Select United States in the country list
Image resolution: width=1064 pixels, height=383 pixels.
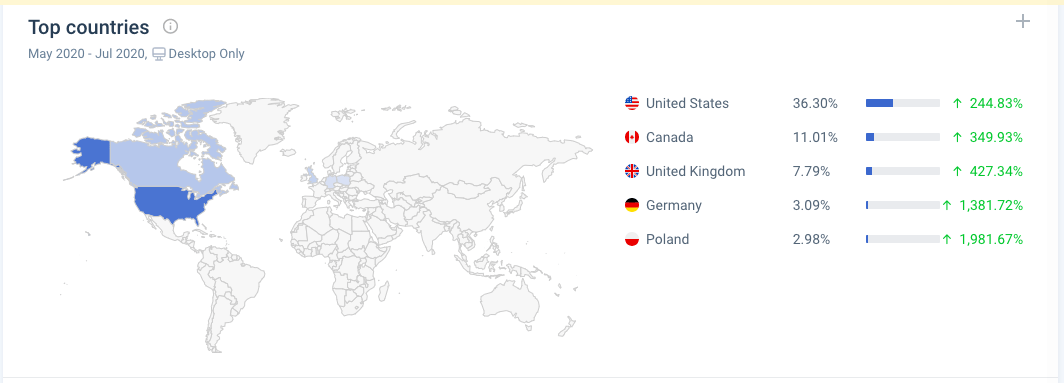point(687,103)
